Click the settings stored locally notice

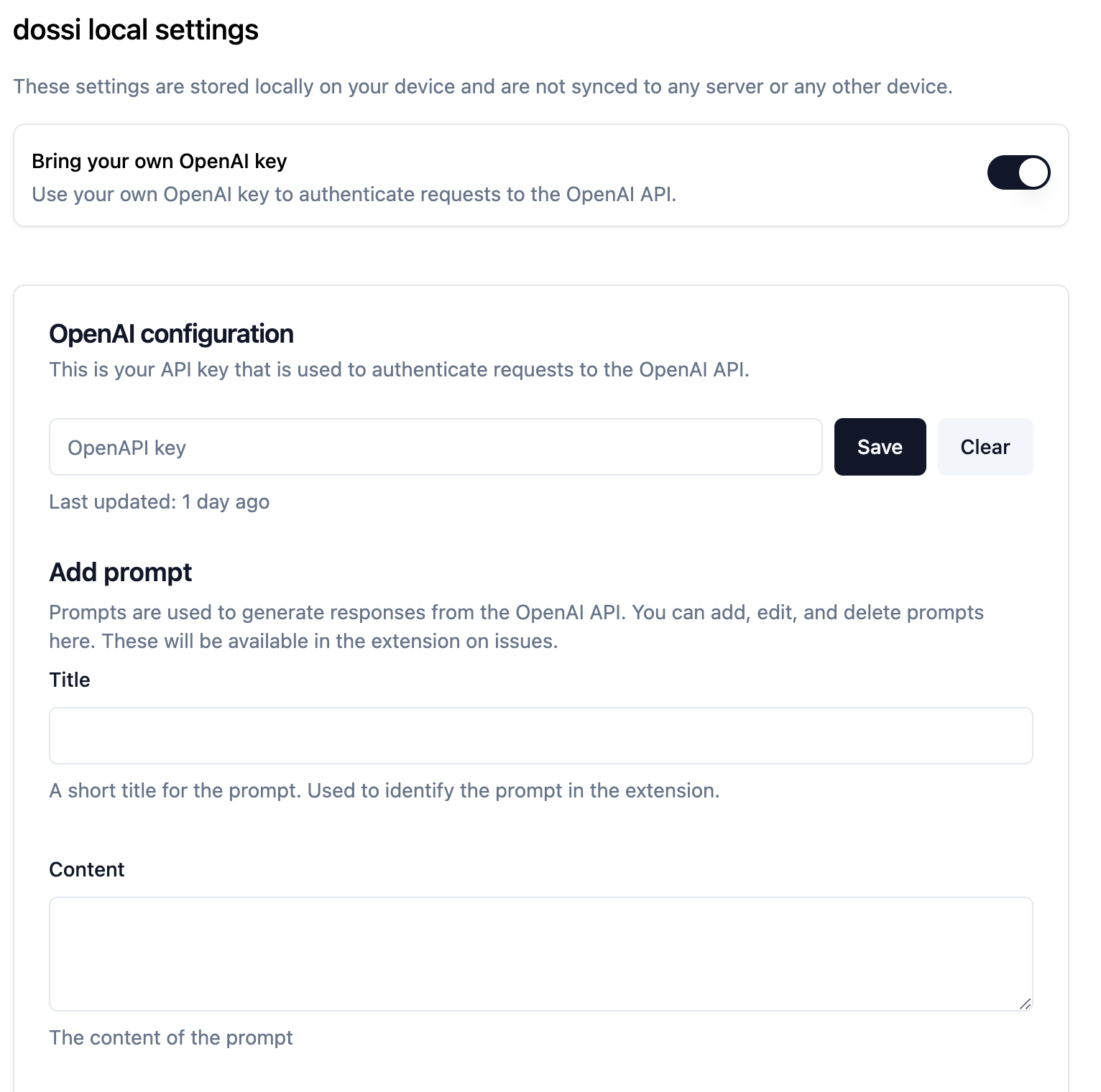[483, 86]
